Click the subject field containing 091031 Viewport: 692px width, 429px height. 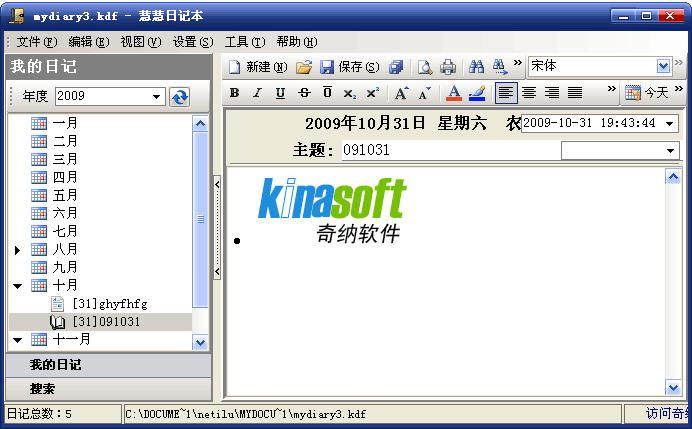[x=451, y=151]
